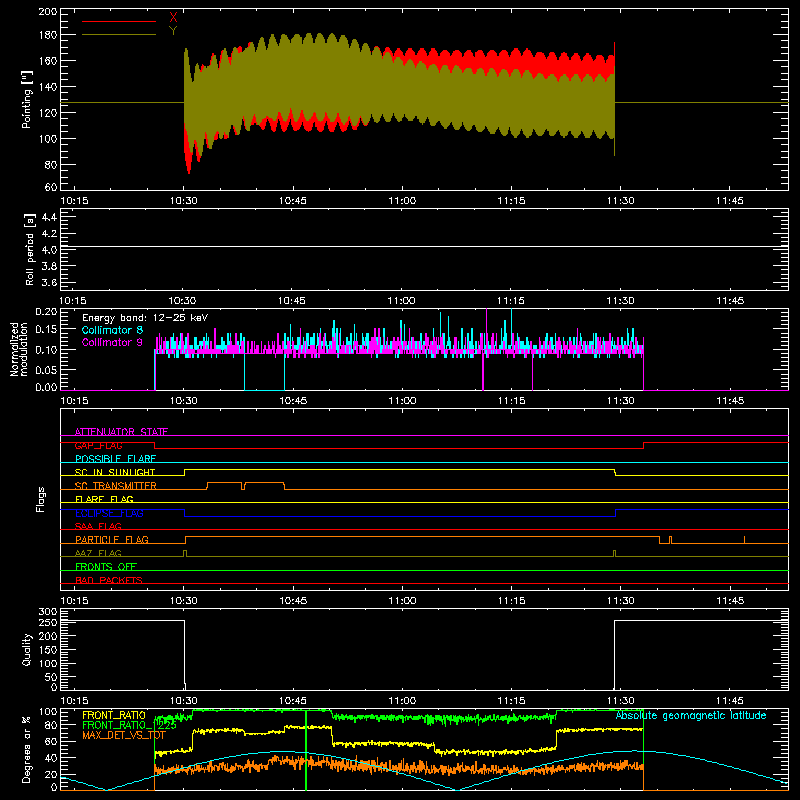Select the FLARE_FLAG label

point(104,499)
